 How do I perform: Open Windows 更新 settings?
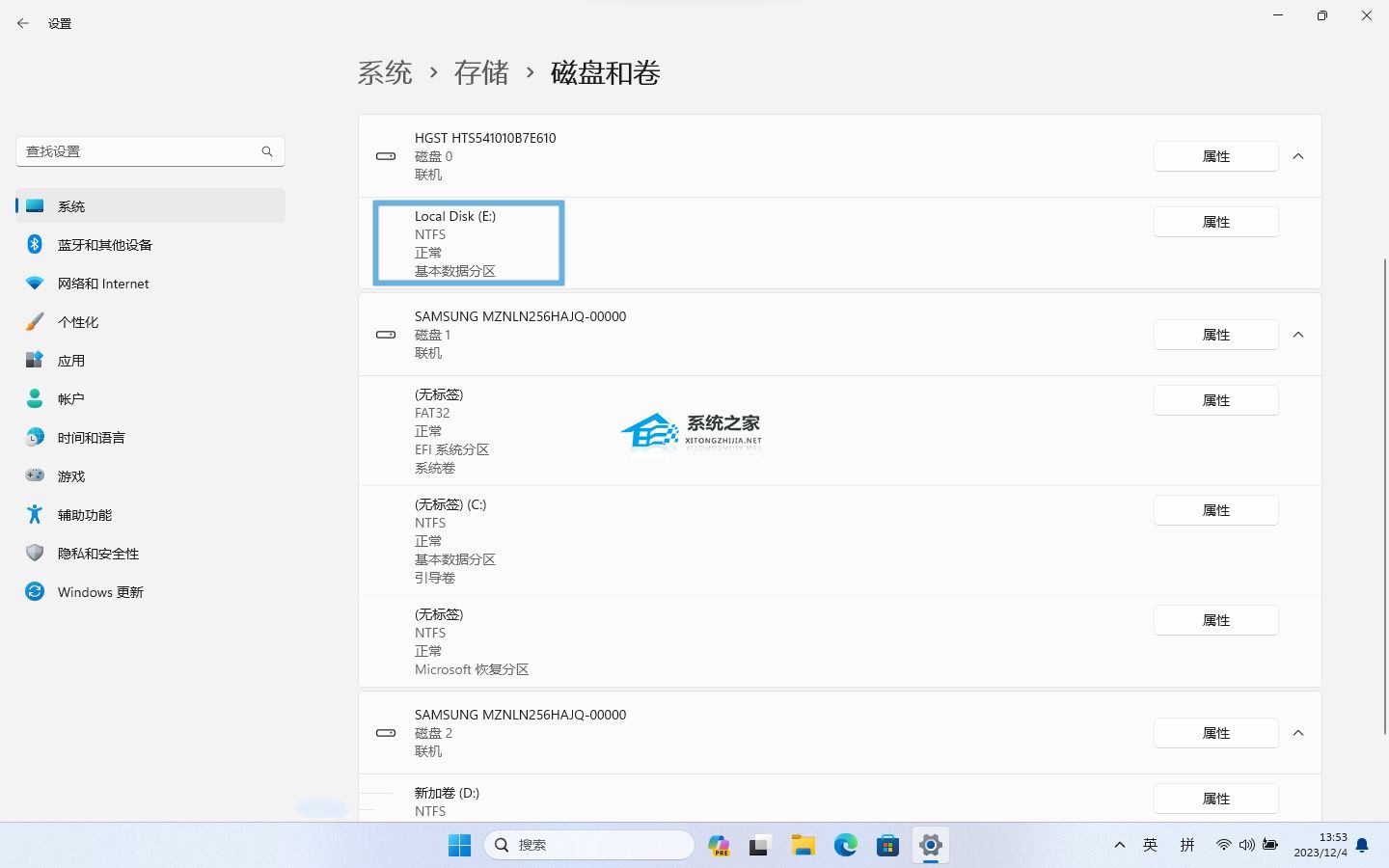pyautogui.click(x=150, y=592)
